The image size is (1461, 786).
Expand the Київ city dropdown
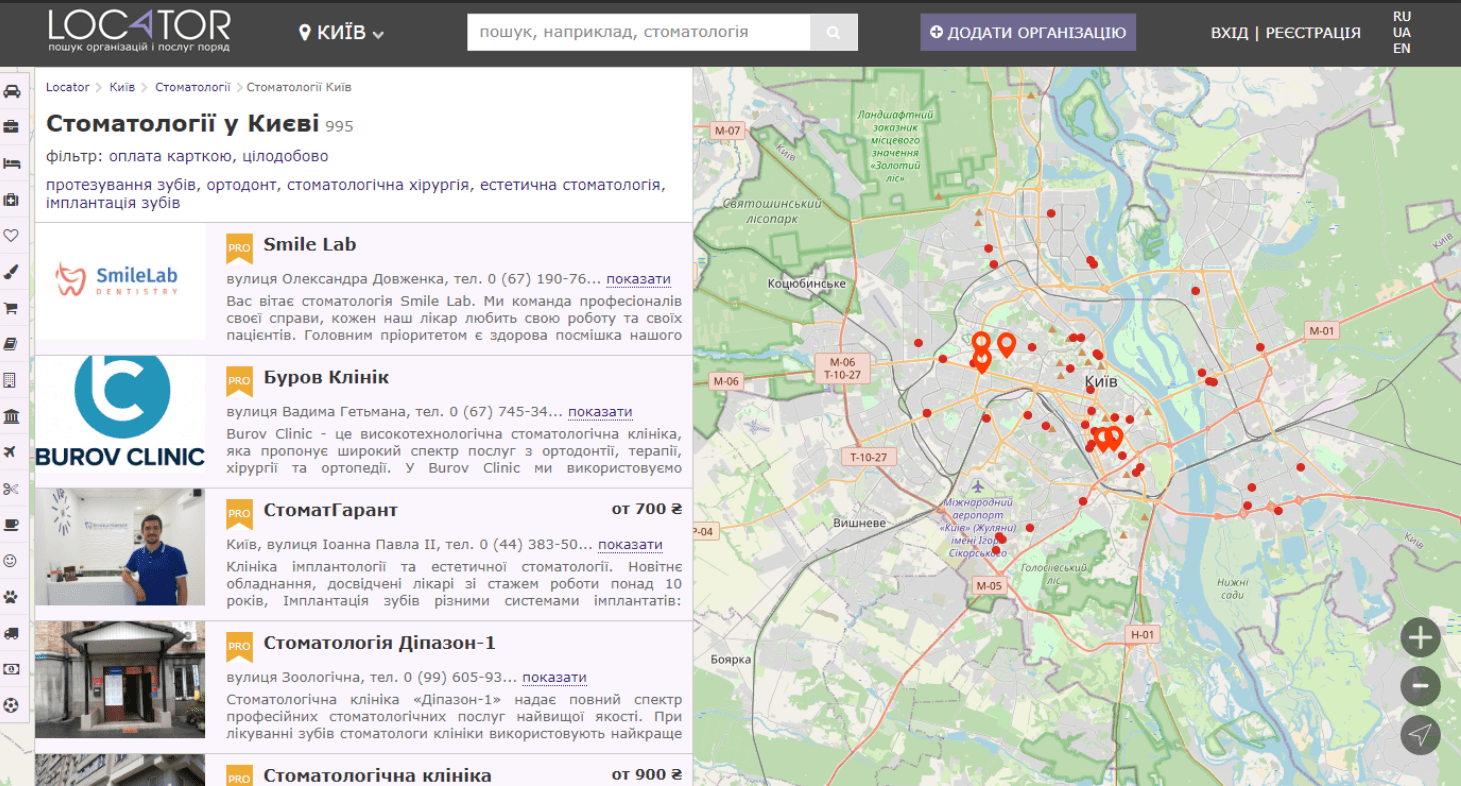click(x=342, y=33)
